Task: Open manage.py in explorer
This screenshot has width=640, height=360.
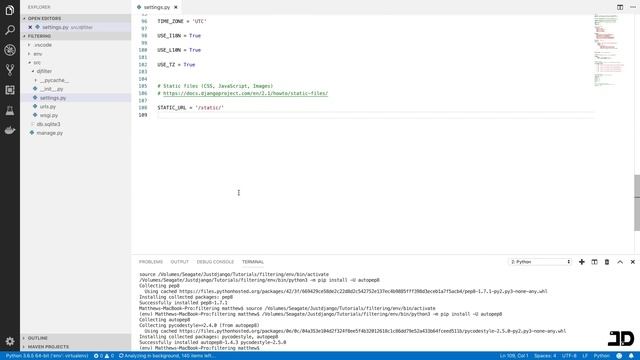Action: tap(49, 133)
